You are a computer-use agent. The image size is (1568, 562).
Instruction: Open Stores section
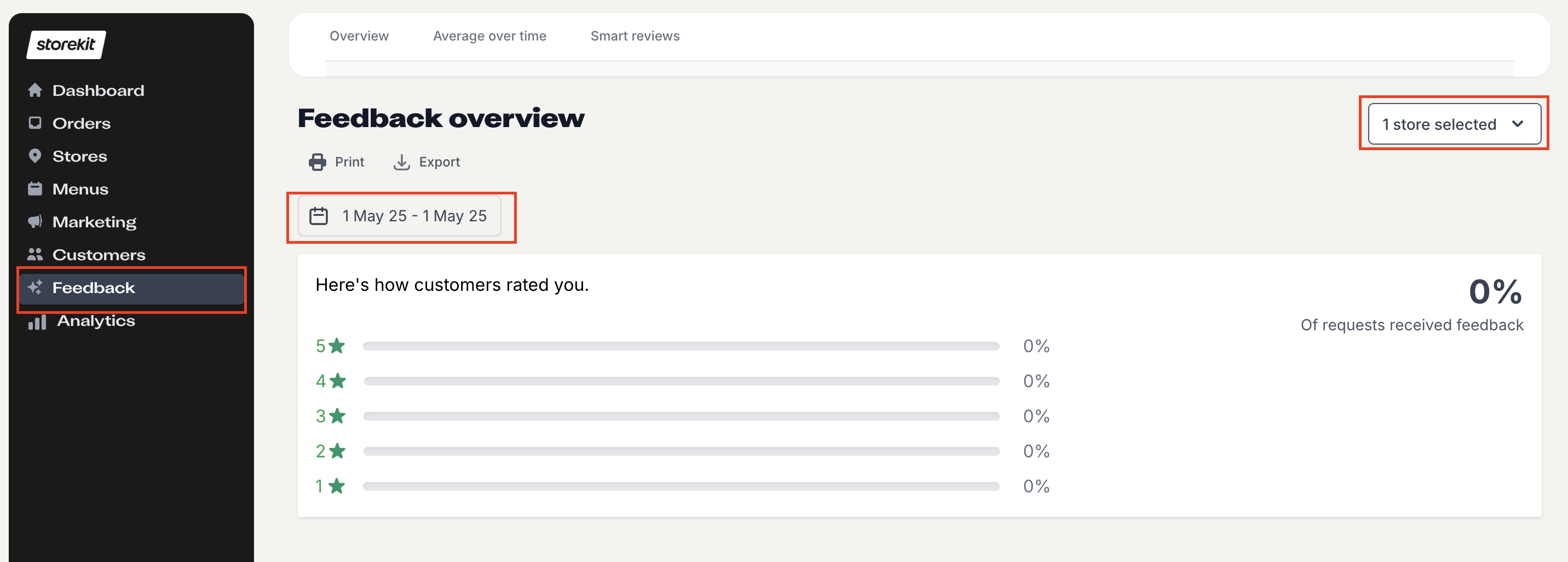pyautogui.click(x=80, y=156)
